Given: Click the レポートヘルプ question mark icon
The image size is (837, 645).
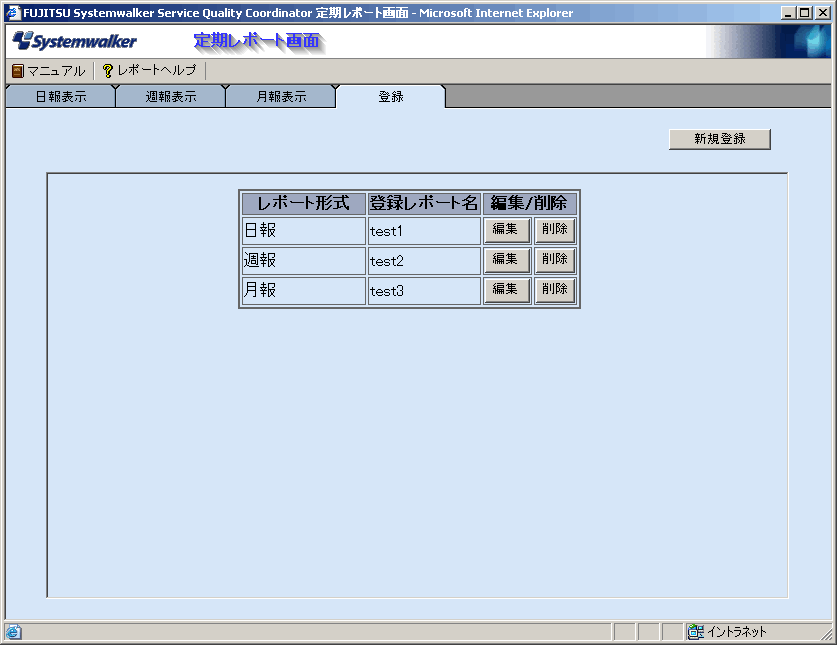Looking at the screenshot, I should click(108, 71).
